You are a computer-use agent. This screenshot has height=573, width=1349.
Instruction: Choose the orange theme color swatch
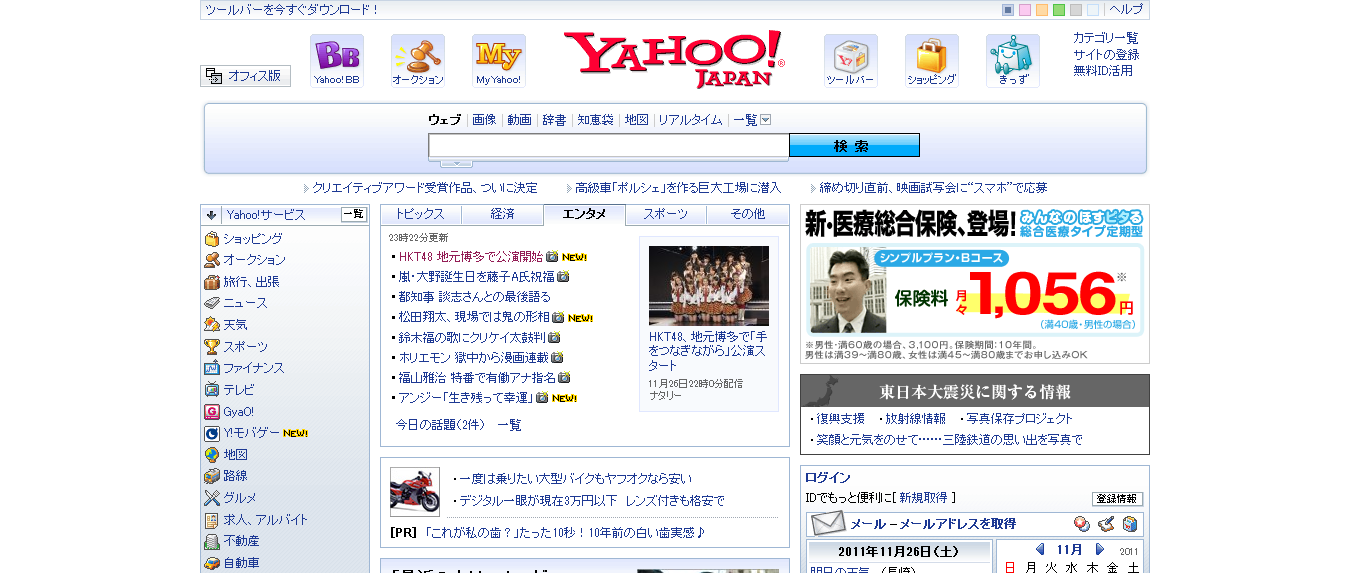click(x=1042, y=10)
